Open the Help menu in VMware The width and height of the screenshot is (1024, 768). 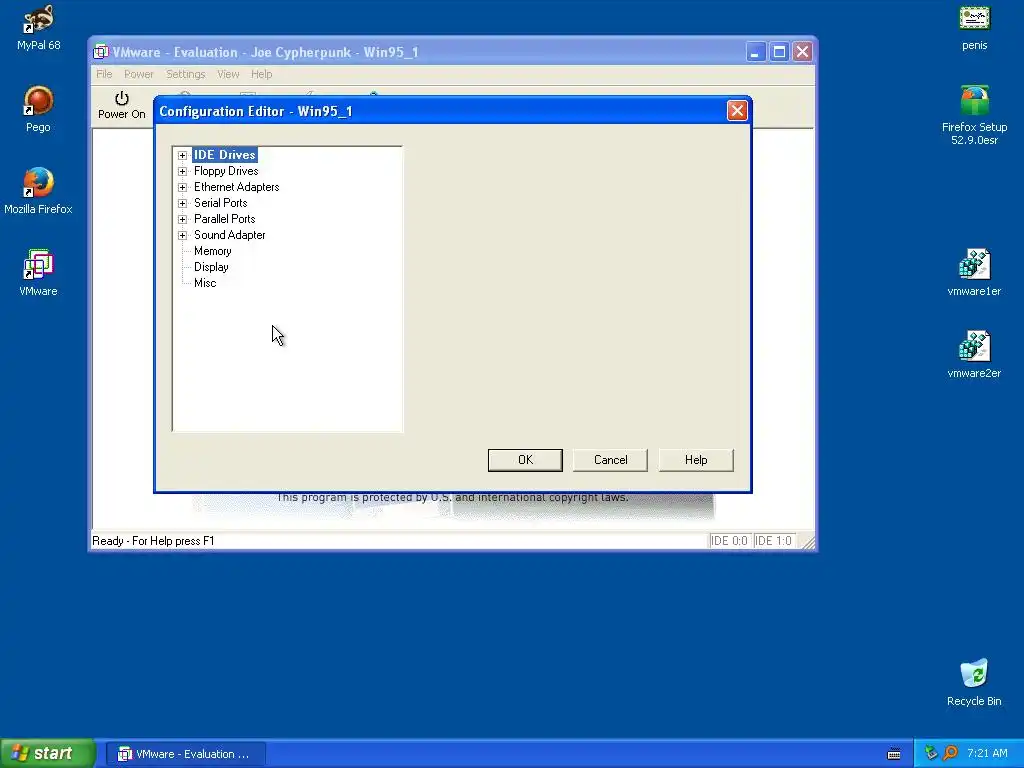(261, 74)
